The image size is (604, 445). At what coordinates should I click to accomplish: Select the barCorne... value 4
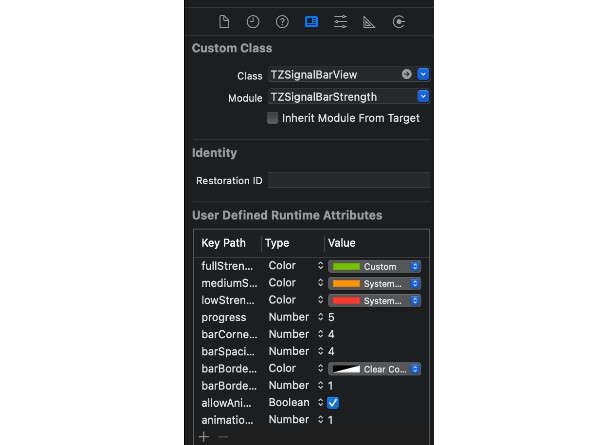click(x=331, y=334)
